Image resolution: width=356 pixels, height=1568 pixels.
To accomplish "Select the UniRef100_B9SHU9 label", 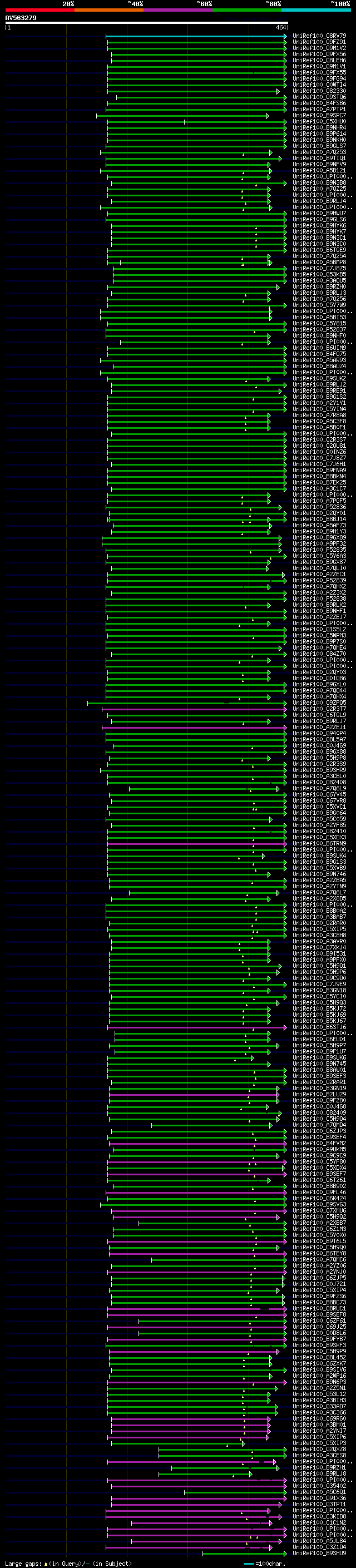I will pyautogui.click(x=319, y=1553).
